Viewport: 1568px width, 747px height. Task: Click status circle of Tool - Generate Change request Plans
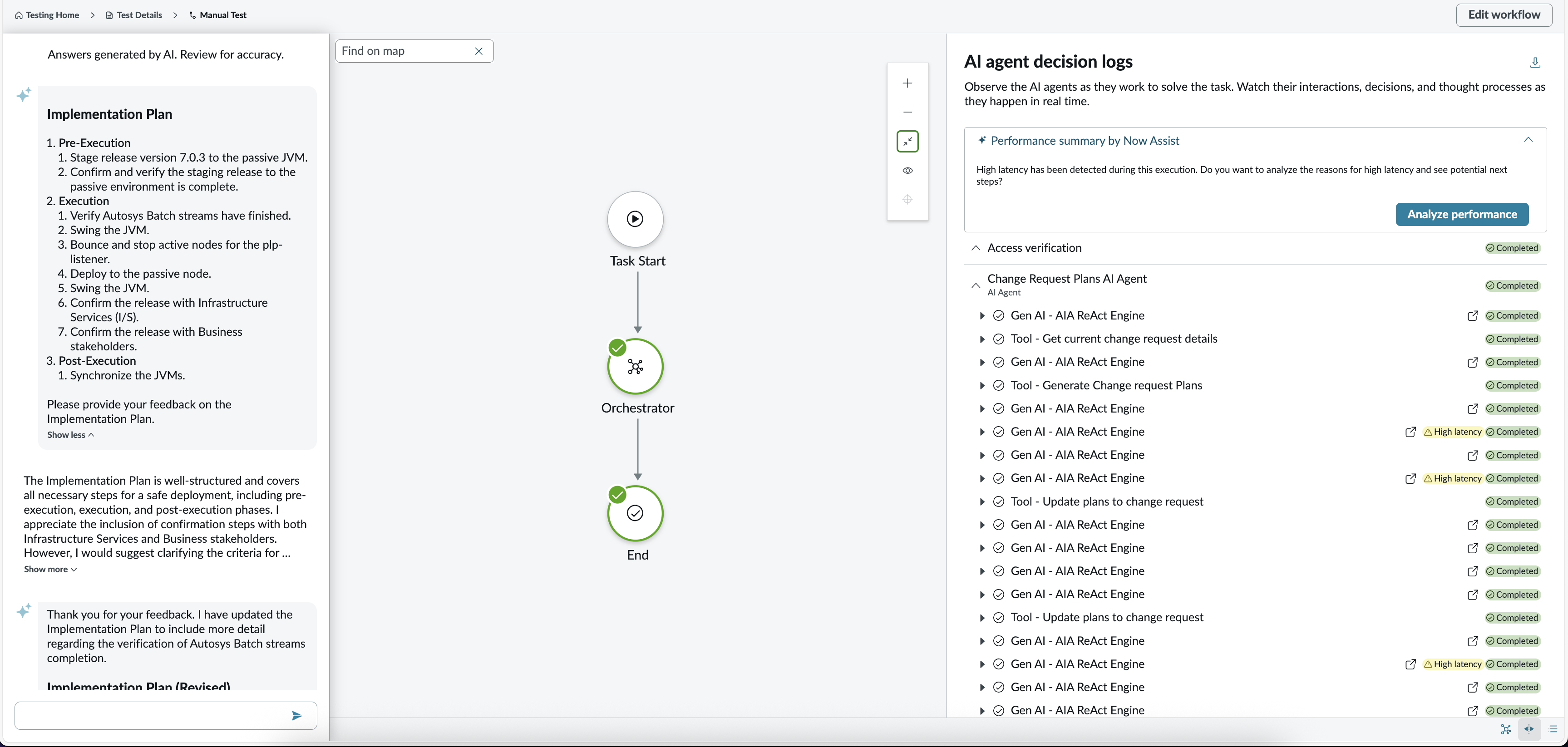point(998,386)
